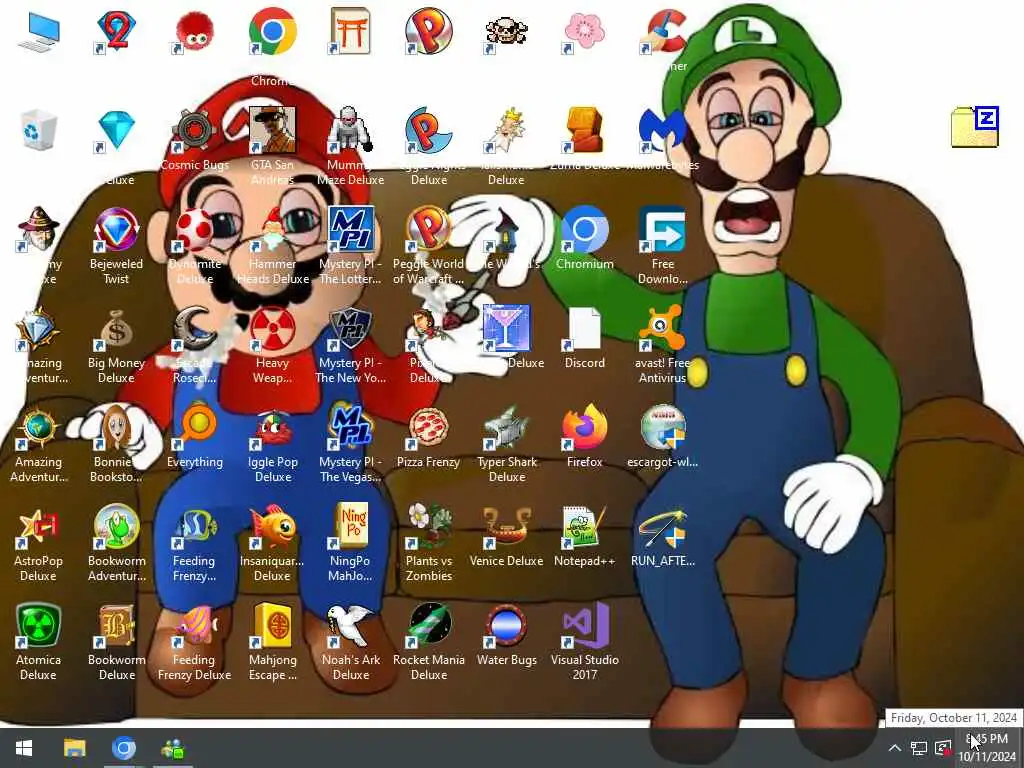Select the Feeding Frenzy Deluxe shortcut

[x=195, y=626]
